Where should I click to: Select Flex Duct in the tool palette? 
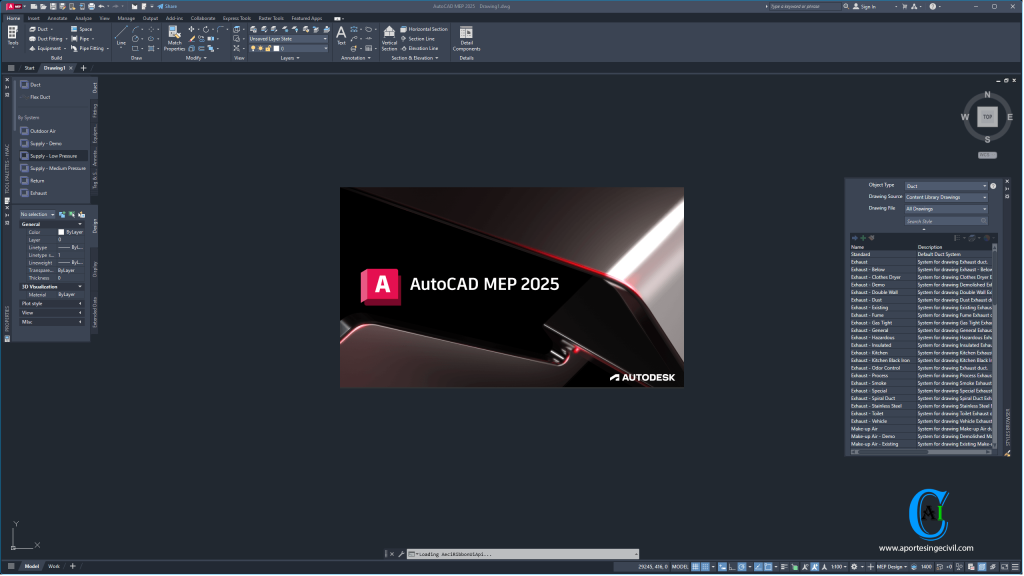[40, 97]
